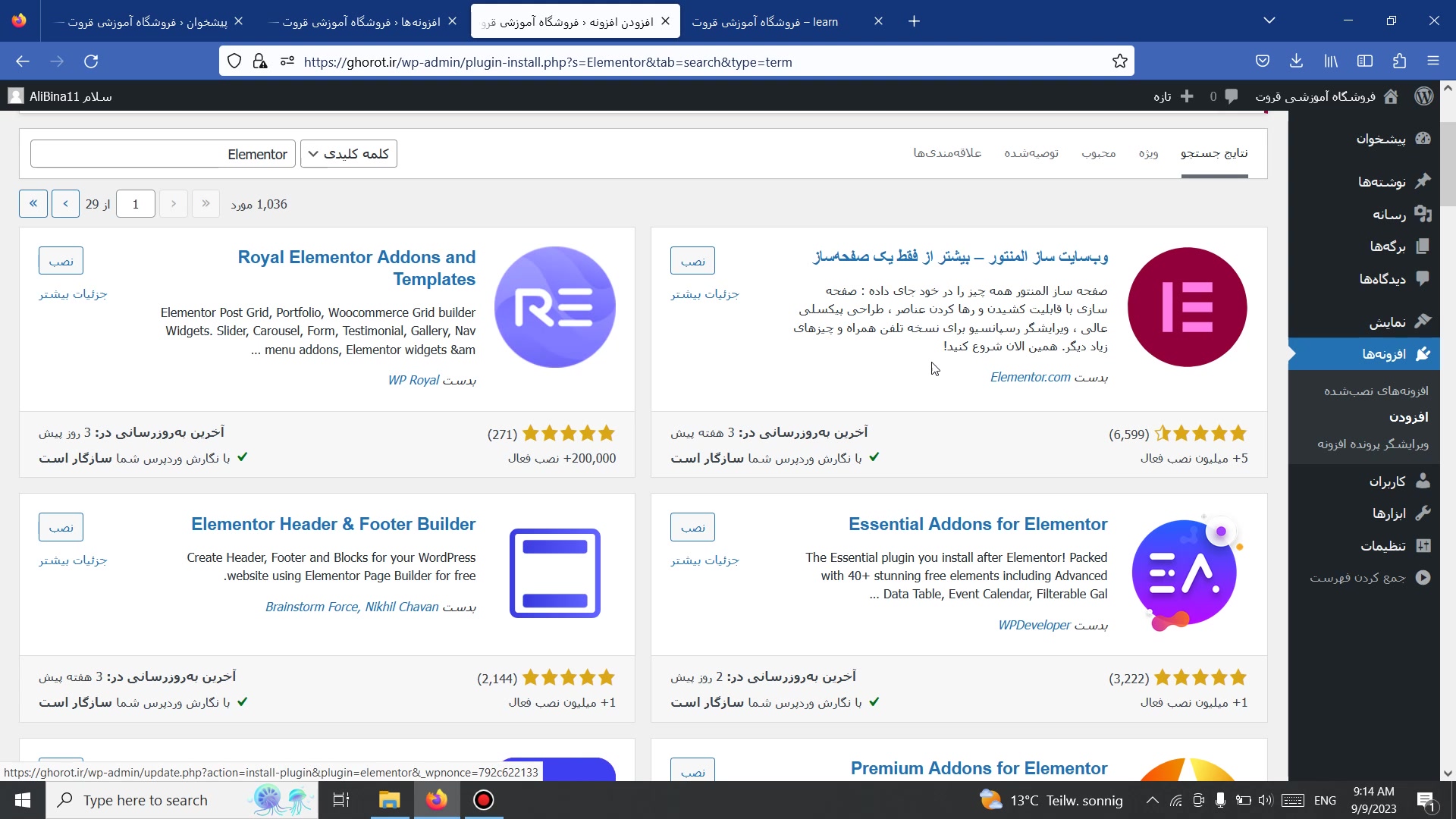Screen dimensions: 1456x819
Task: Switch to the محبوب tab
Action: pos(1098,153)
